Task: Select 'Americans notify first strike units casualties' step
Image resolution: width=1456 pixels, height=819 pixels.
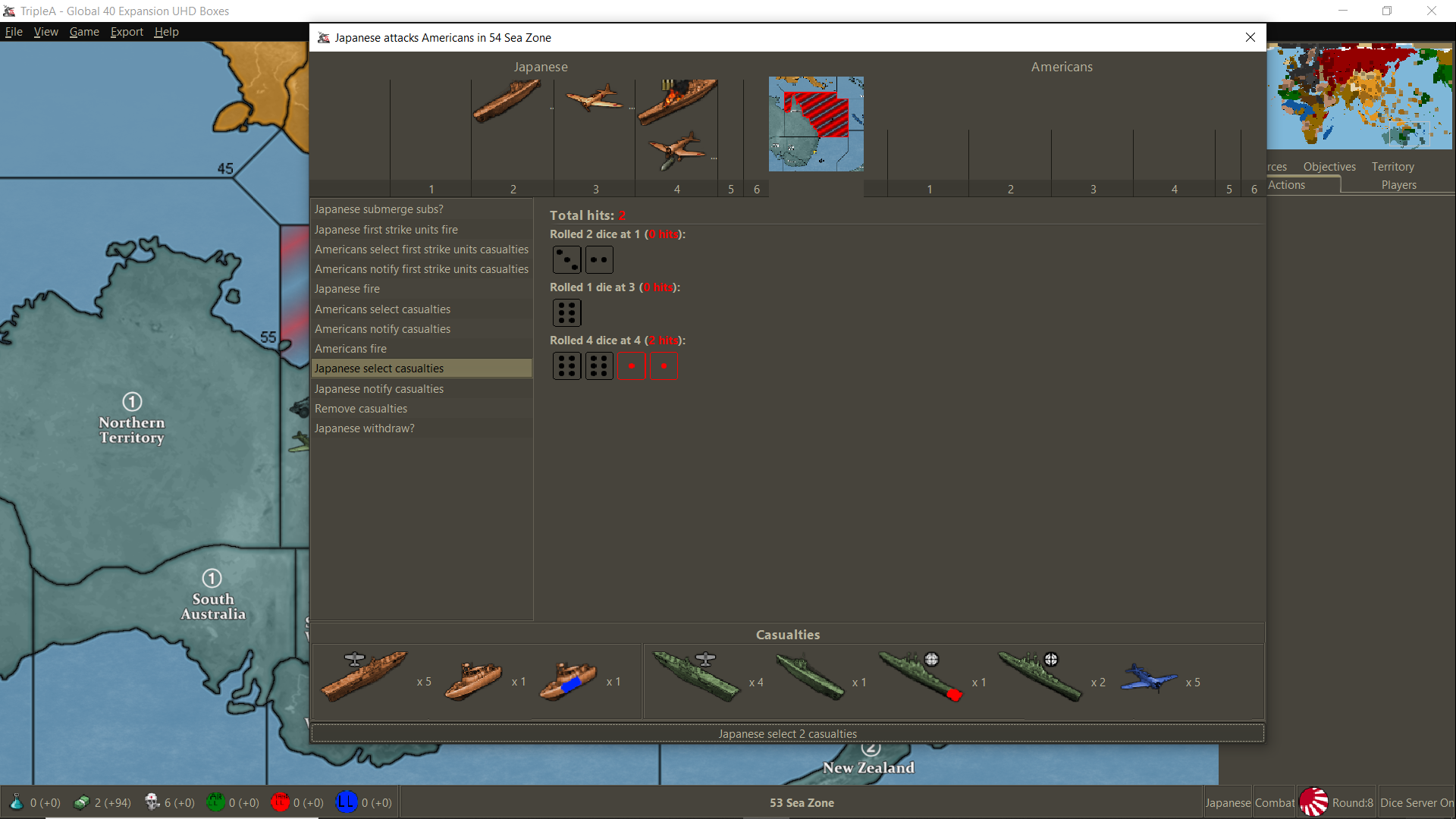Action: tap(422, 269)
